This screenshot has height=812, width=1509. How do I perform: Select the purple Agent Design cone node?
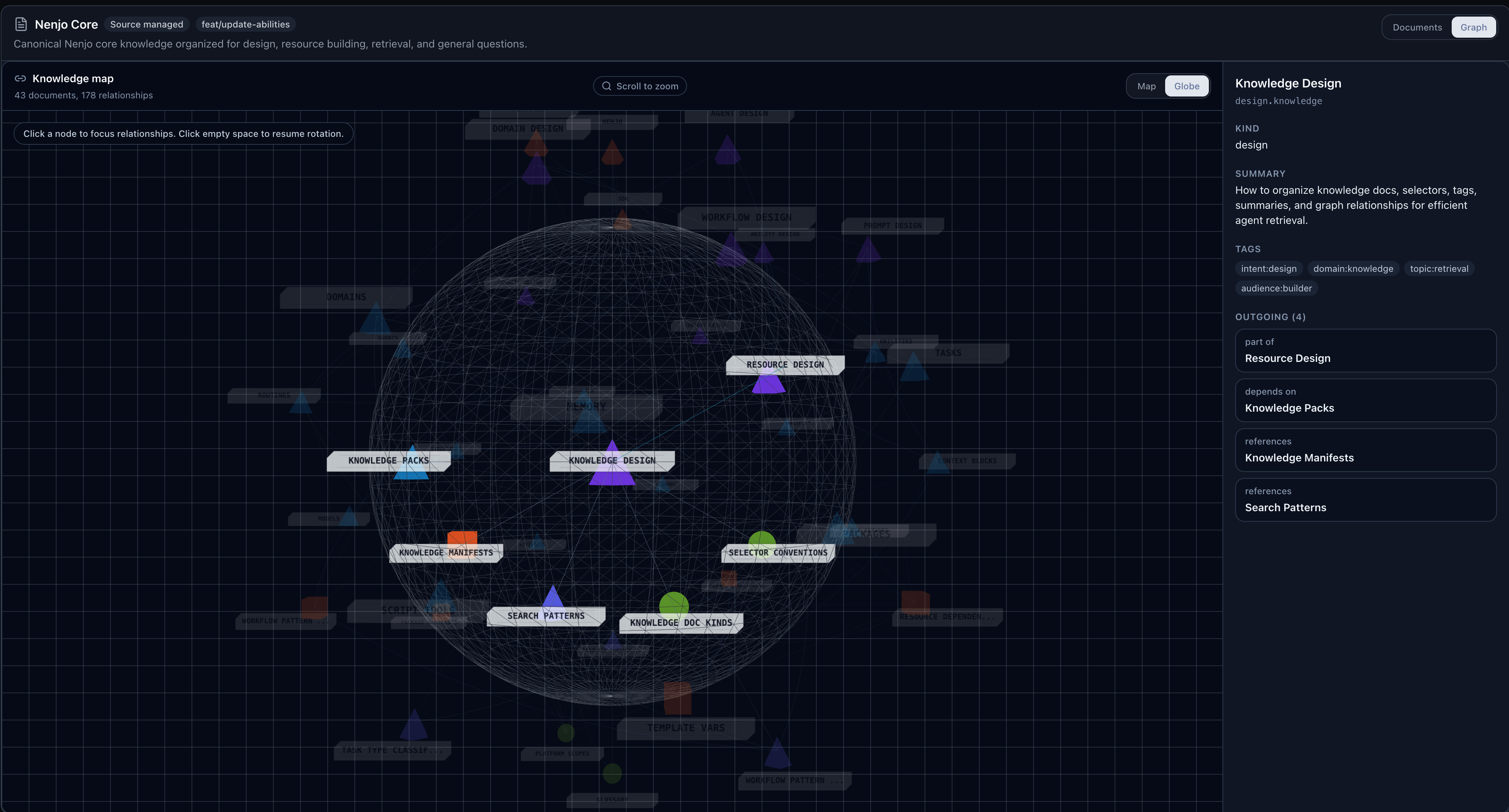coord(728,150)
